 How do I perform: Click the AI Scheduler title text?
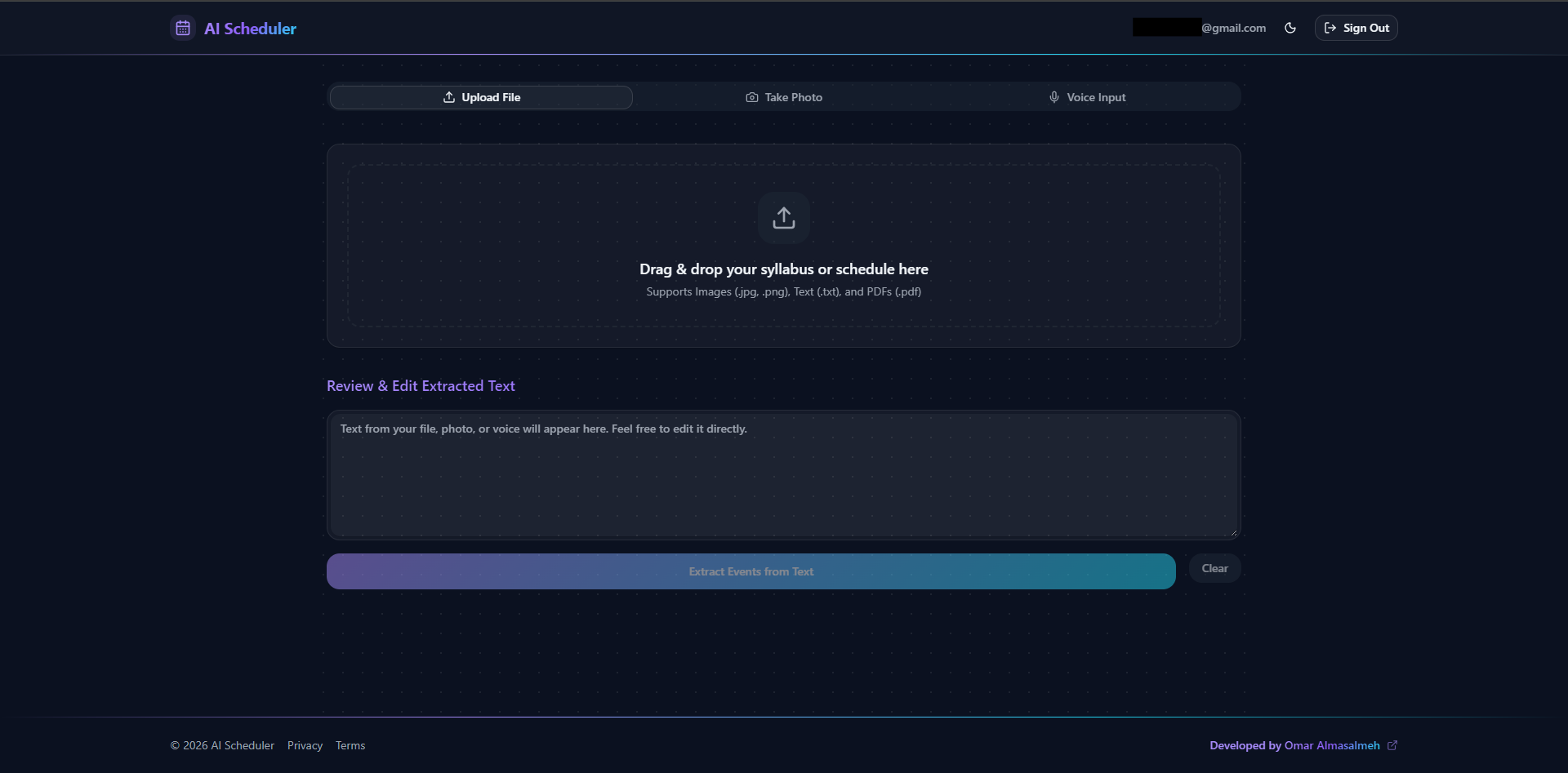[x=250, y=29]
